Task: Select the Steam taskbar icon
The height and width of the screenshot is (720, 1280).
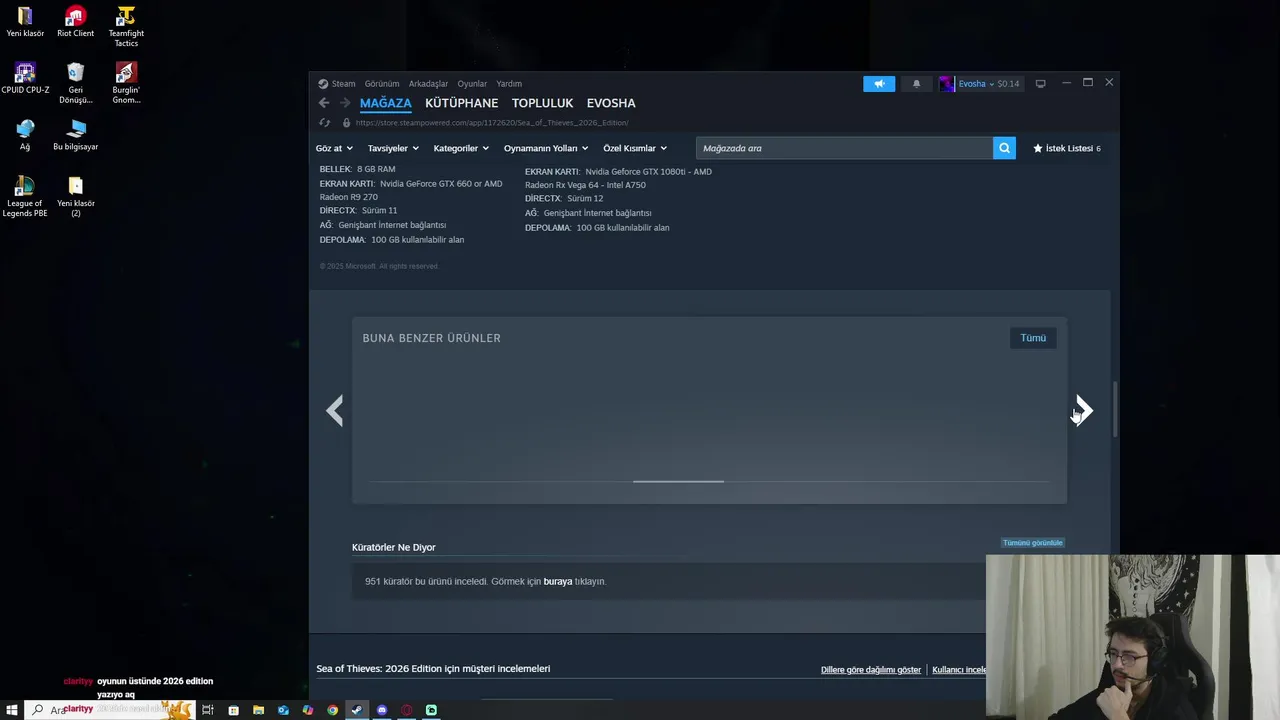Action: click(x=356, y=710)
